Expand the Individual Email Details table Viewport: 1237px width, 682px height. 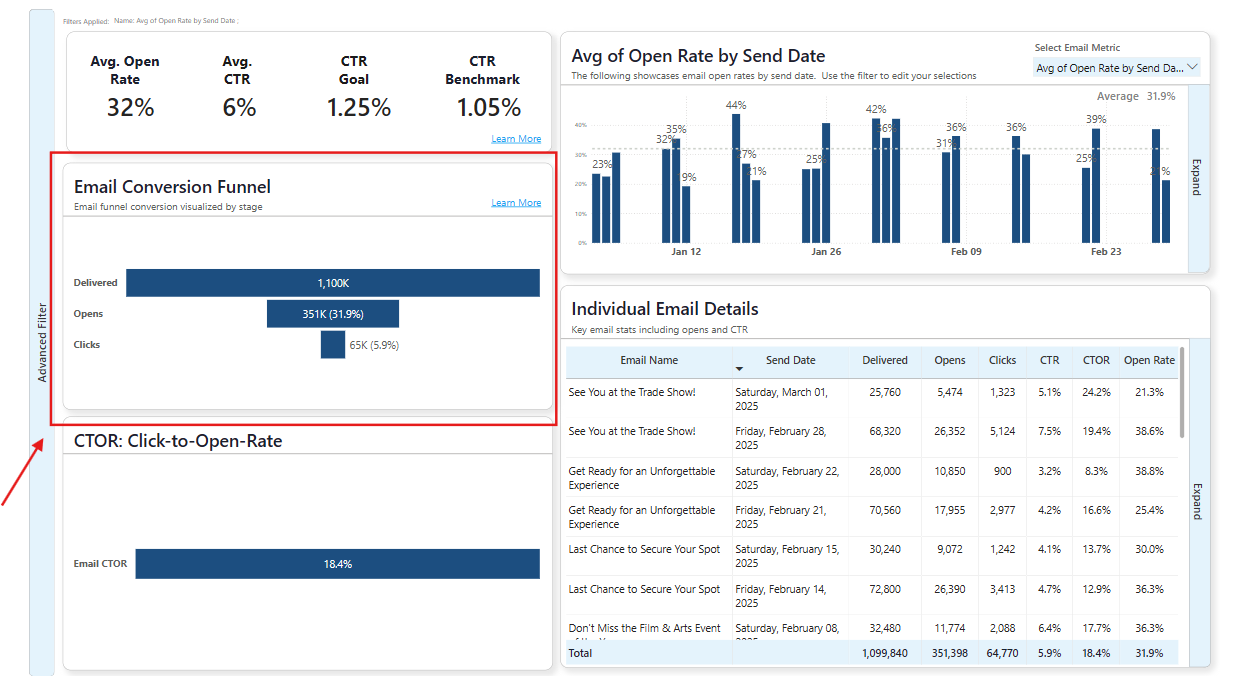[1197, 501]
